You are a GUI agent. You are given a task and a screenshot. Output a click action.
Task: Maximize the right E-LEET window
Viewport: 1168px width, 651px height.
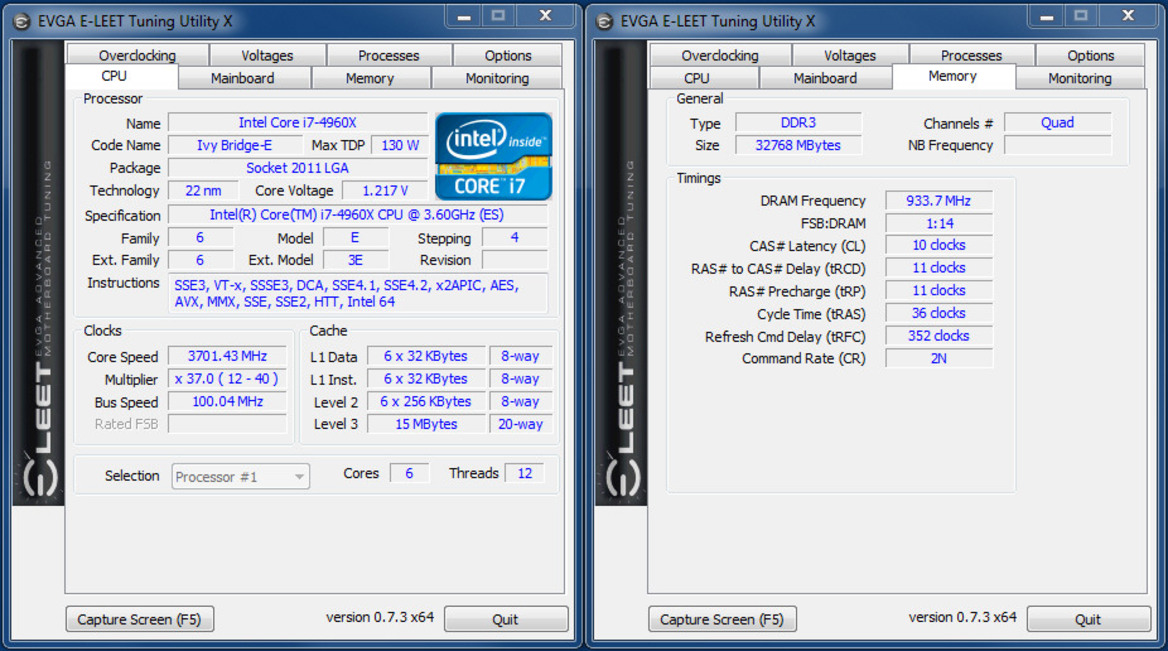coord(1081,16)
